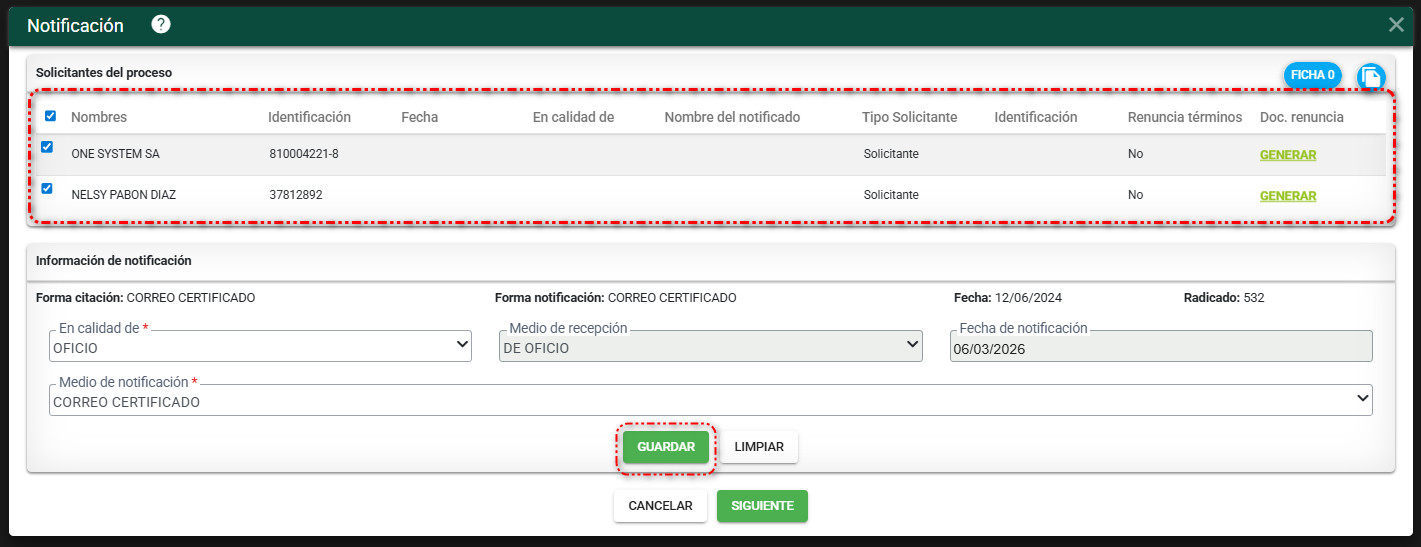
Task: Click the SIGUIENTE button
Action: (762, 506)
